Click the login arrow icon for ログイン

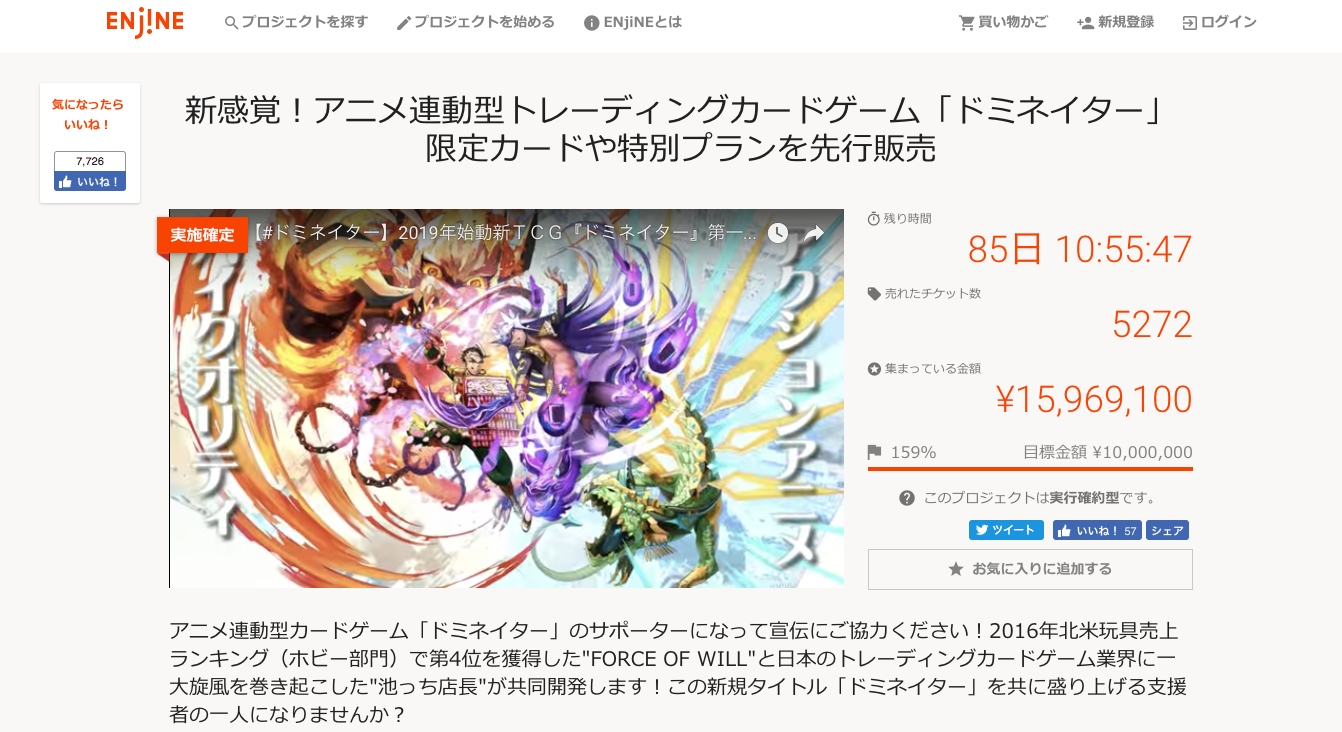[1190, 22]
